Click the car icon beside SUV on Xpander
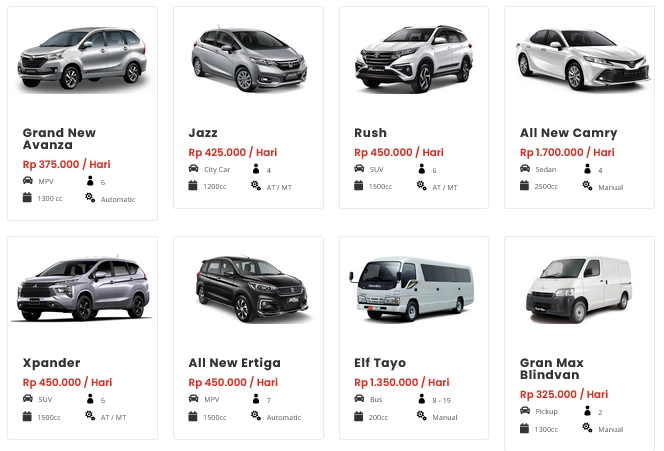This screenshot has height=451, width=664. (x=27, y=399)
